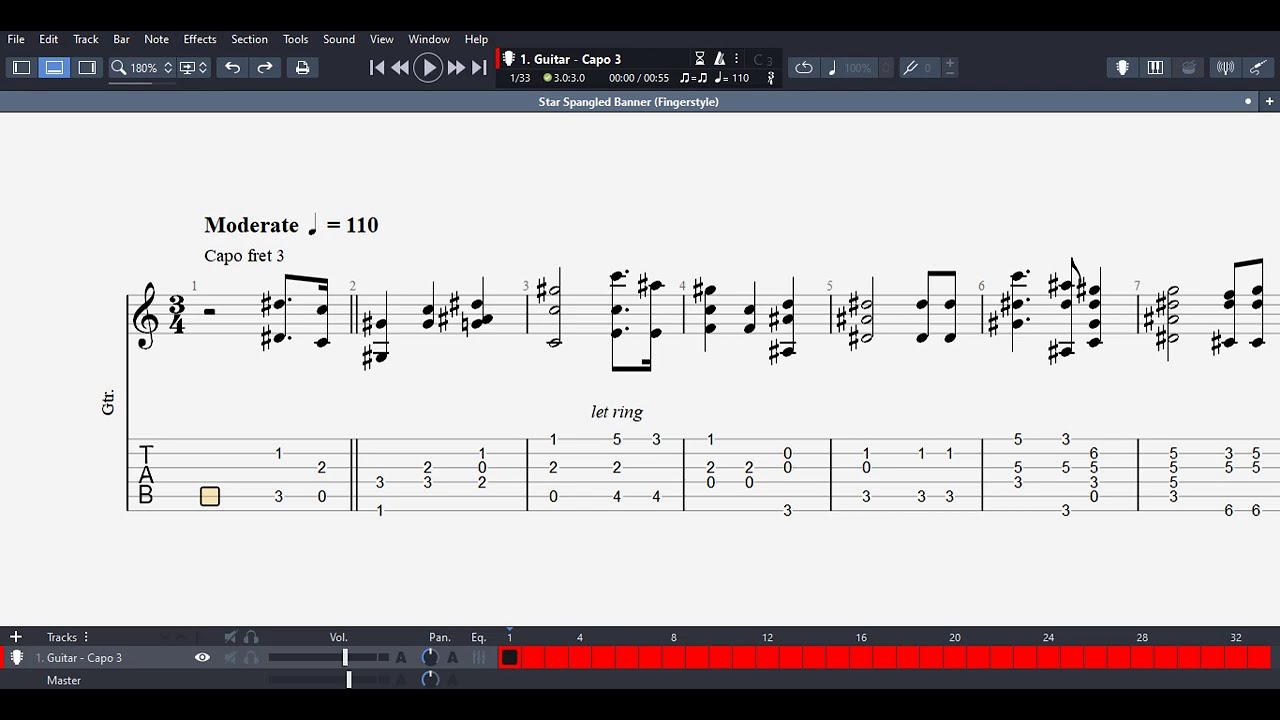Screen dimensions: 1280x720
Task: Click the 1. Guitar - Capo 3 track title
Action: click(x=570, y=59)
